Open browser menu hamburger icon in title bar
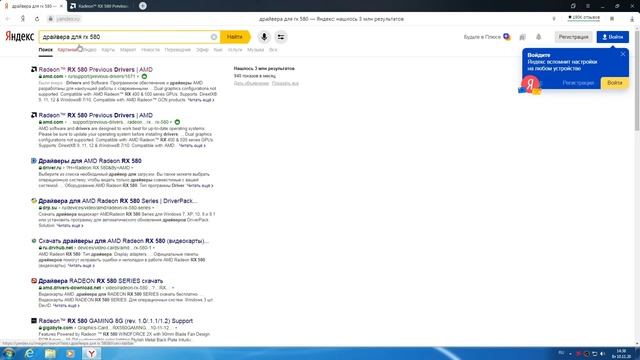 tap(588, 6)
